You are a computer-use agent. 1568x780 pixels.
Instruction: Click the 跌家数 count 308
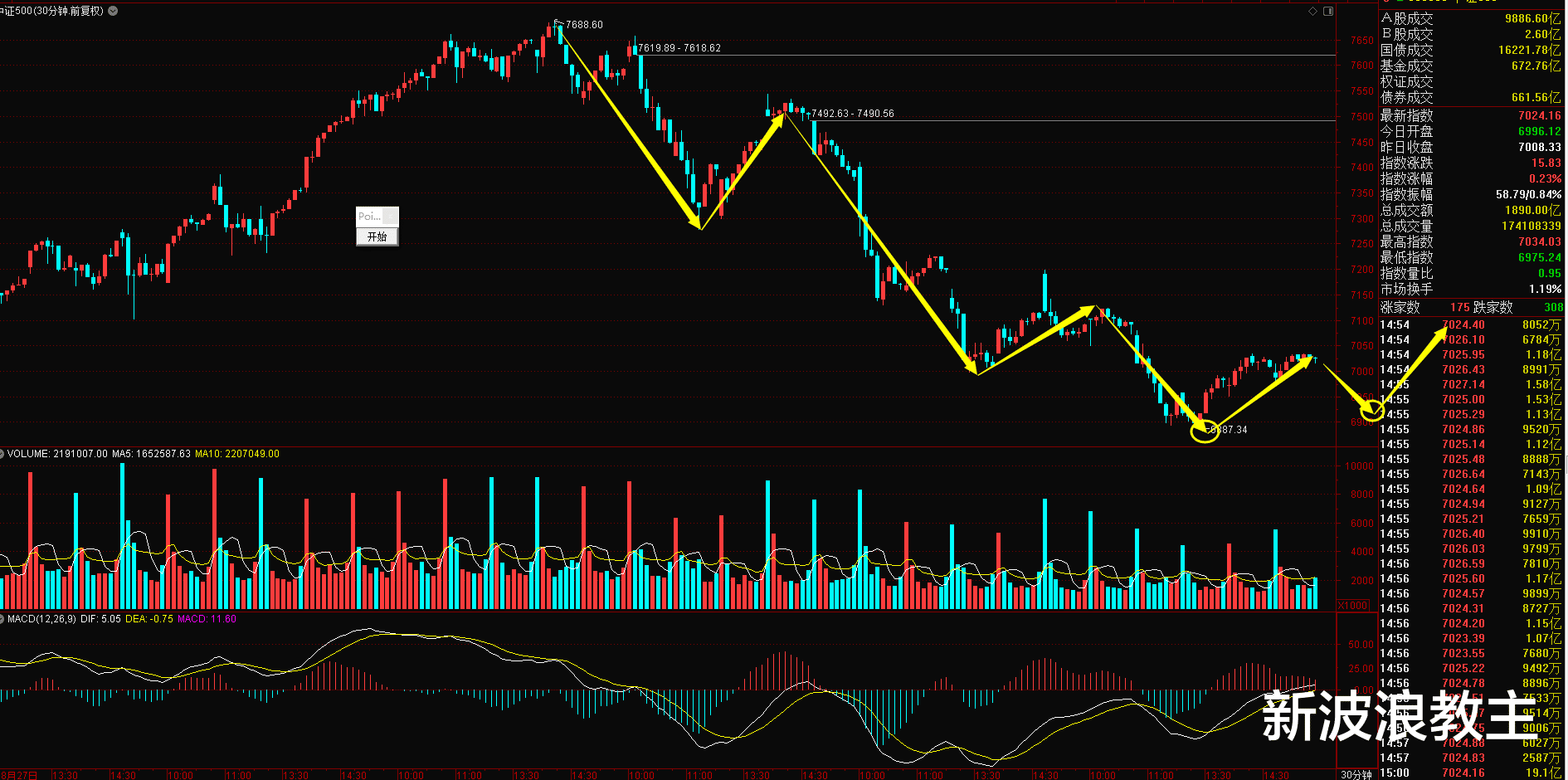tap(1554, 307)
